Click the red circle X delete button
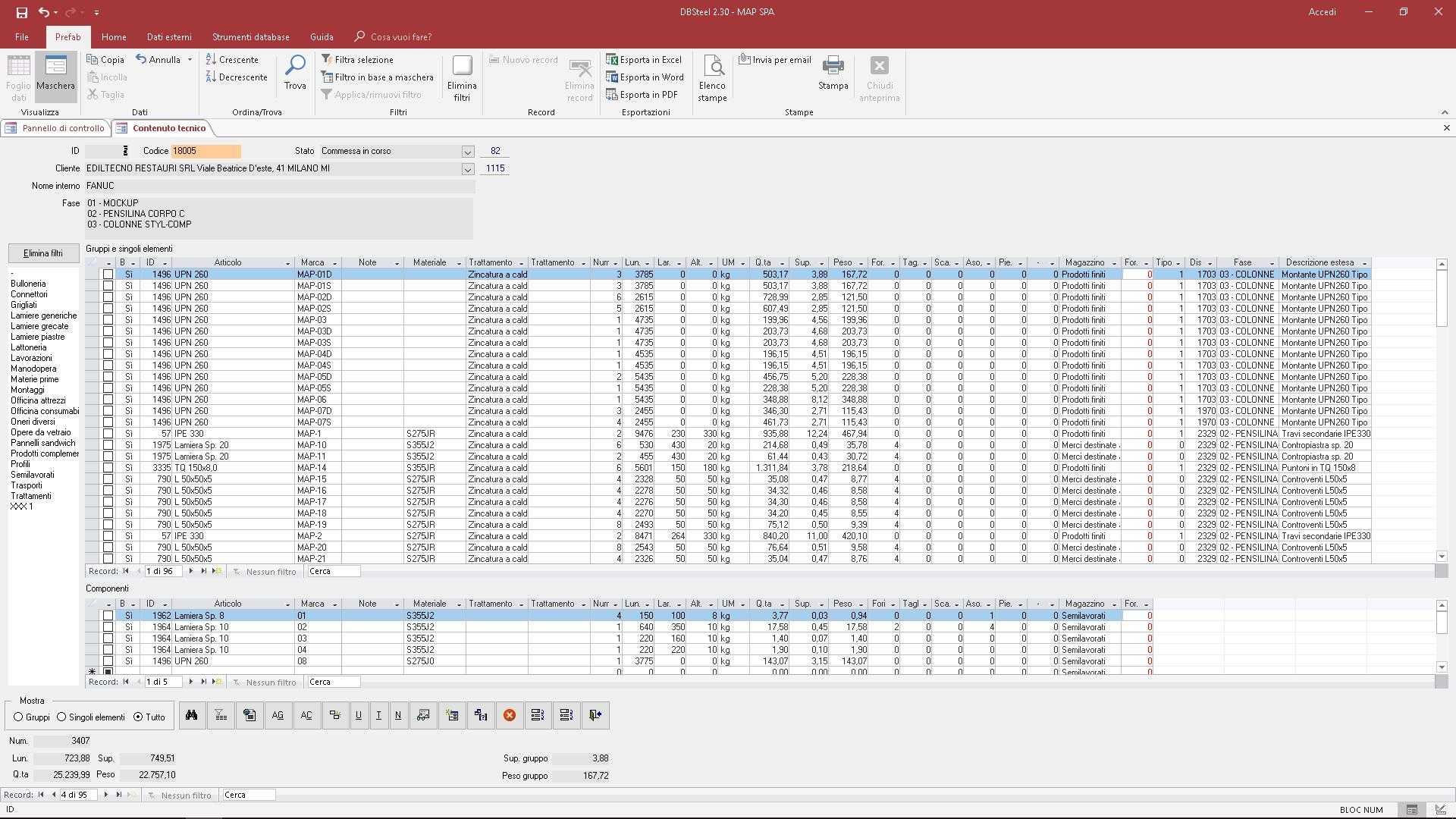The height and width of the screenshot is (819, 1456). 510,715
